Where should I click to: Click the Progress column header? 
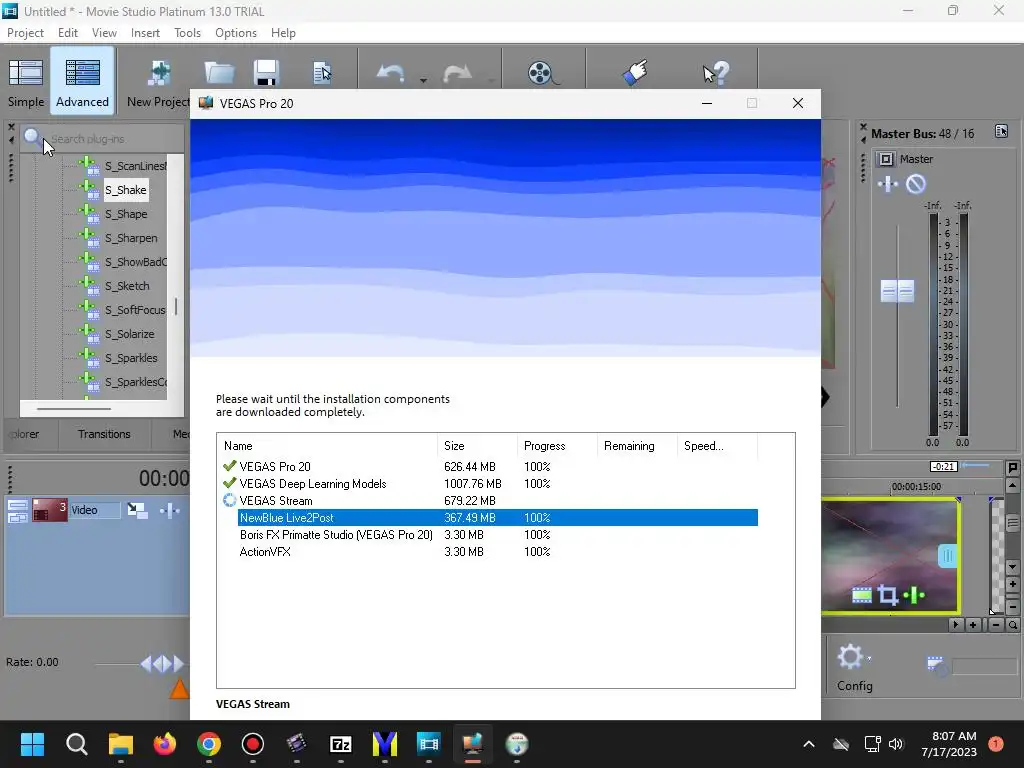pyautogui.click(x=557, y=446)
